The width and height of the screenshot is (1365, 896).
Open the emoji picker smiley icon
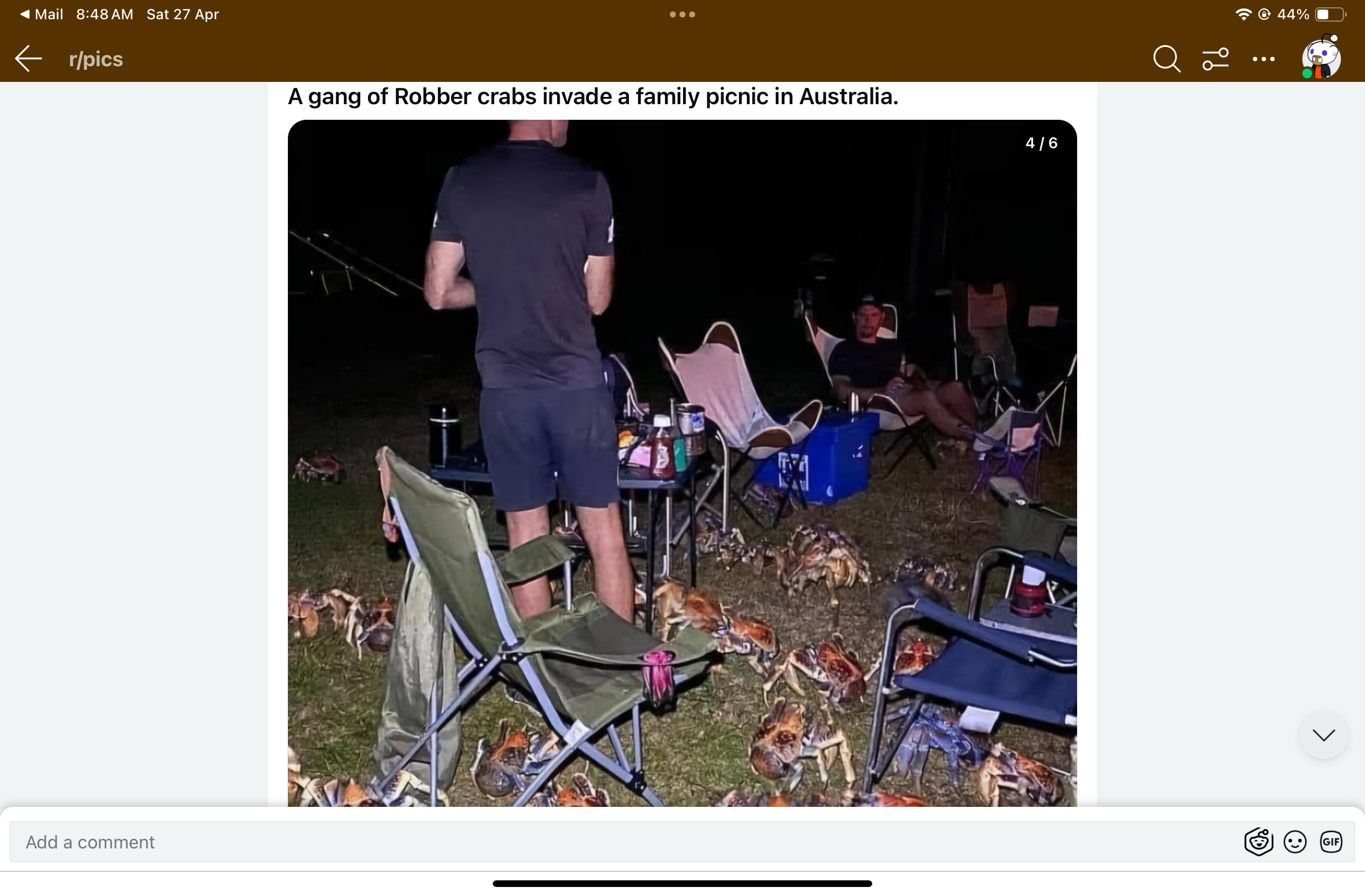click(x=1295, y=842)
